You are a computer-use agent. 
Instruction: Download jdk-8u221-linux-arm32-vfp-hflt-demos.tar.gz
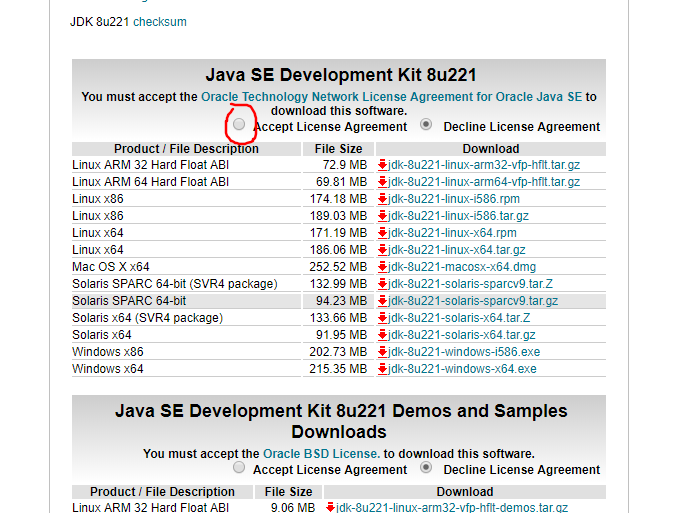(x=452, y=507)
